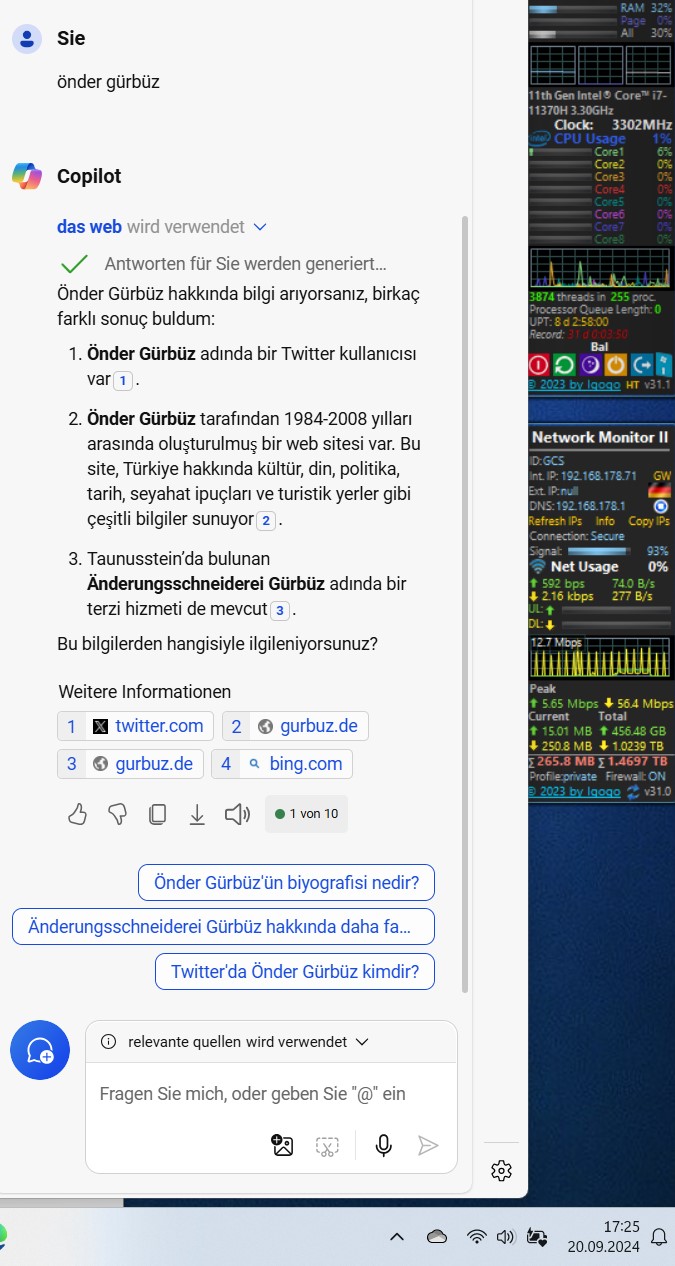The height and width of the screenshot is (1266, 675).
Task: Click the '1 von 10' counter
Action: click(306, 814)
